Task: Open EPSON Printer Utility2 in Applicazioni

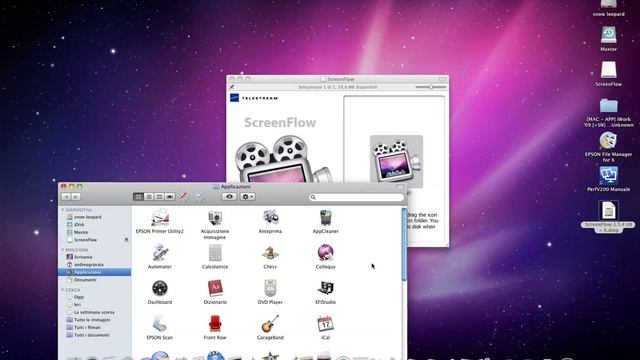Action: [x=160, y=218]
